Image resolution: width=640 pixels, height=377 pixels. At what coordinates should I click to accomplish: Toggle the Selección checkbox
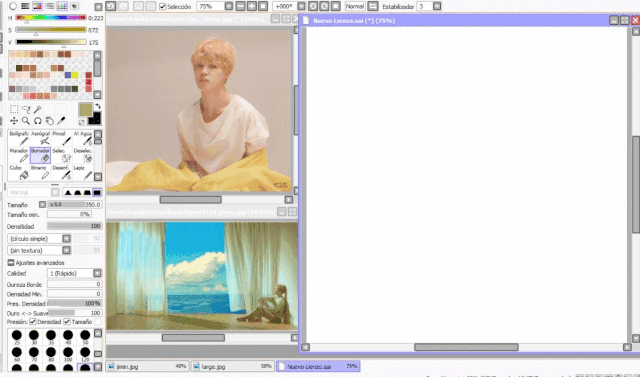coord(162,7)
